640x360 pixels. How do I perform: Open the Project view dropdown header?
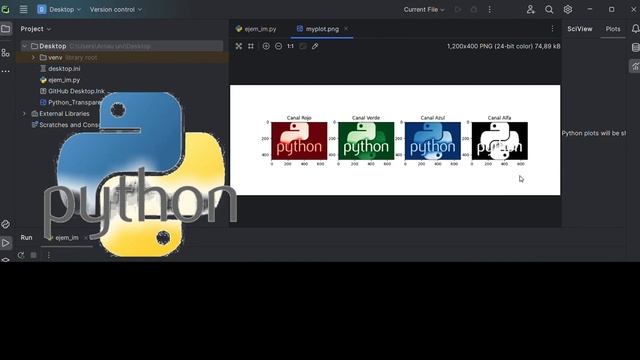36,29
